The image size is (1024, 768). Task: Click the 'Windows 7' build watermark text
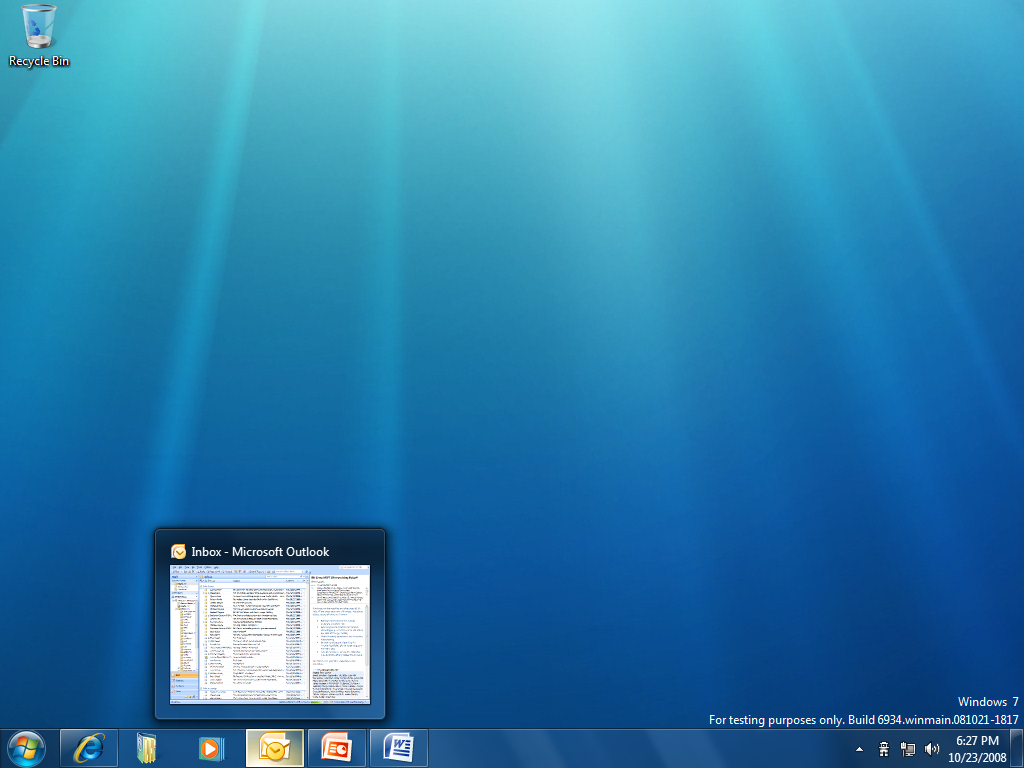[x=988, y=702]
